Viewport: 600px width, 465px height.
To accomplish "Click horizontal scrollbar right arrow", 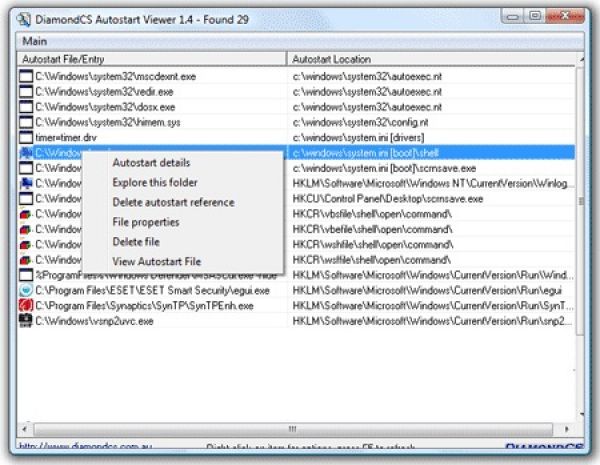I will [x=567, y=429].
